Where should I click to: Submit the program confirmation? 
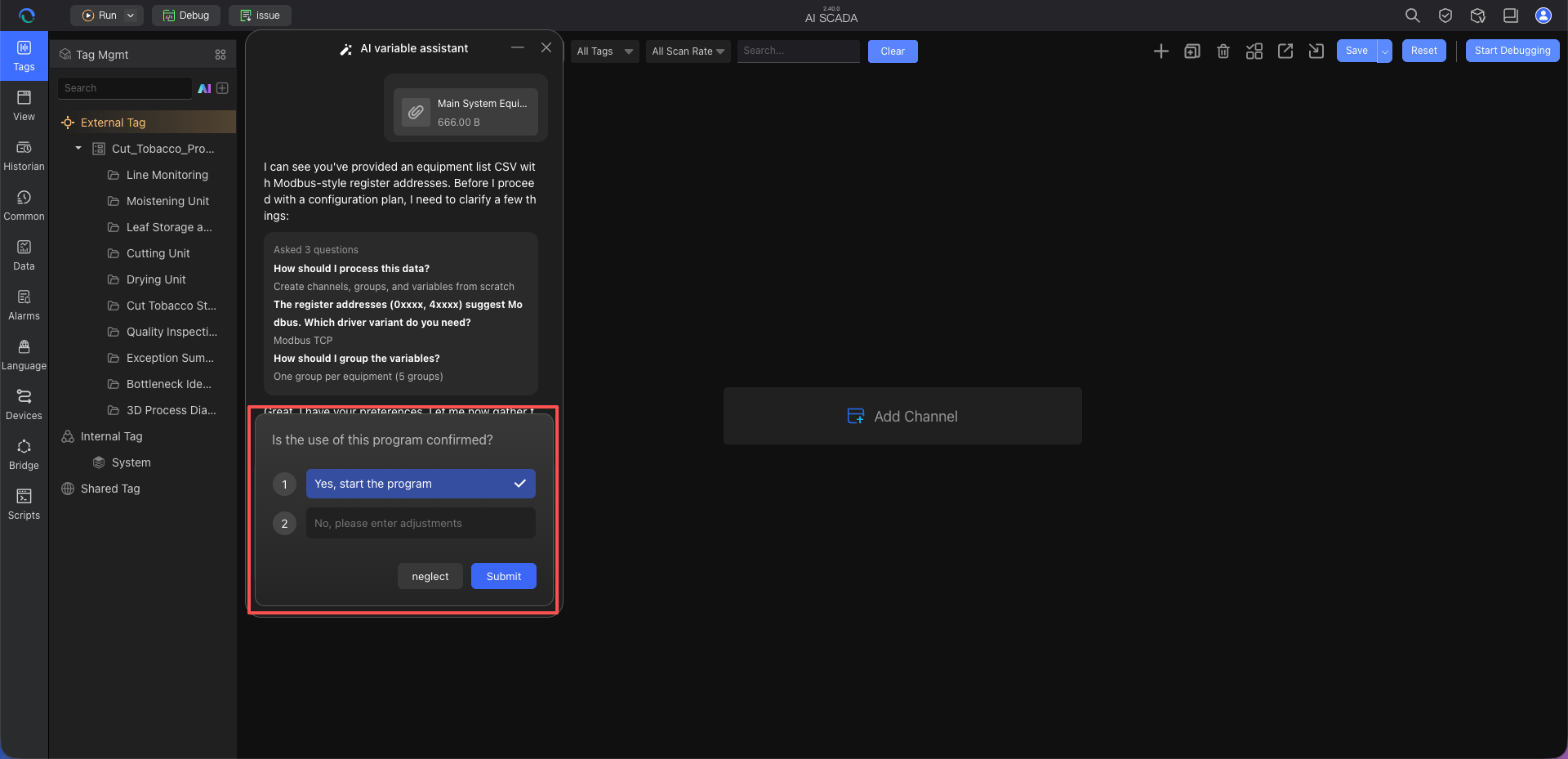pyautogui.click(x=504, y=576)
